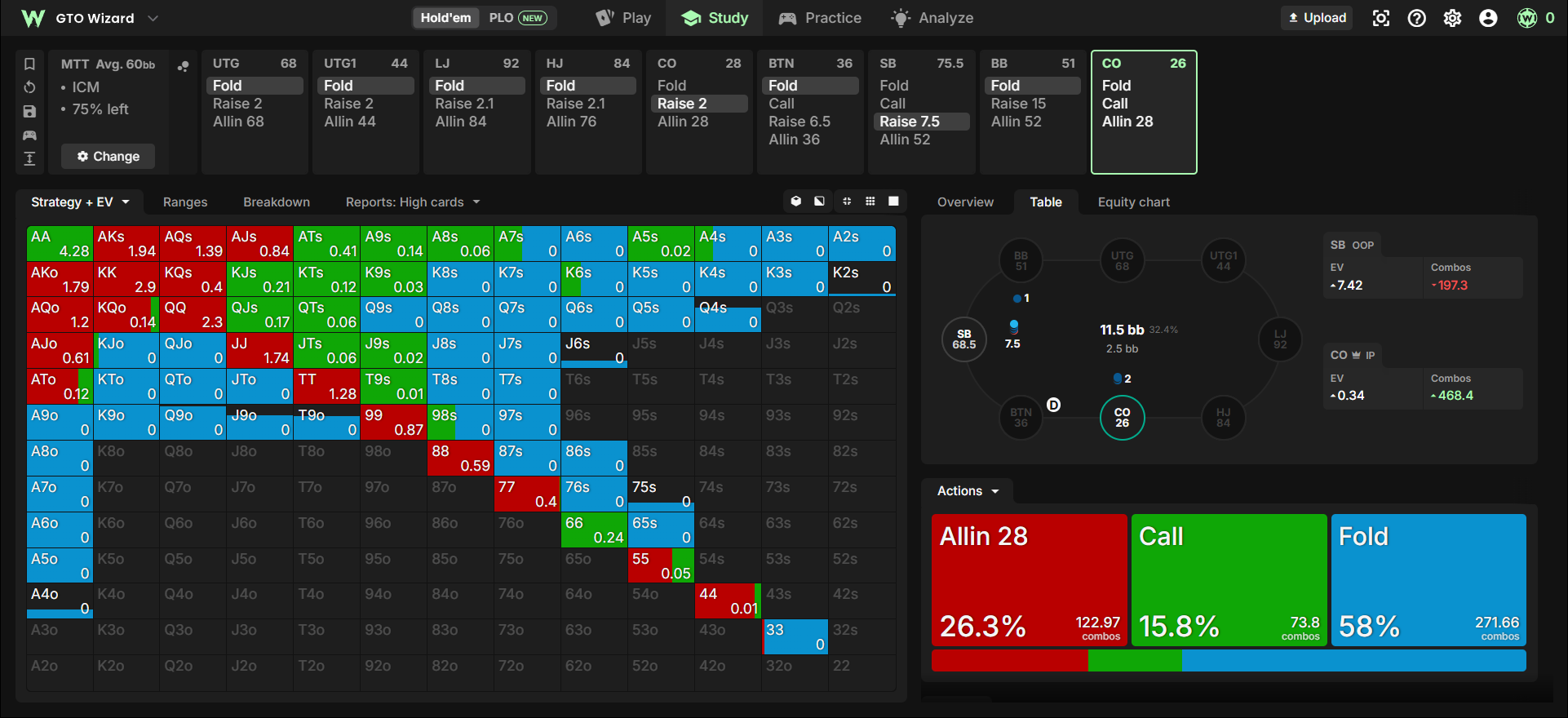Open the user account icon
1568x718 pixels.
coord(1488,18)
